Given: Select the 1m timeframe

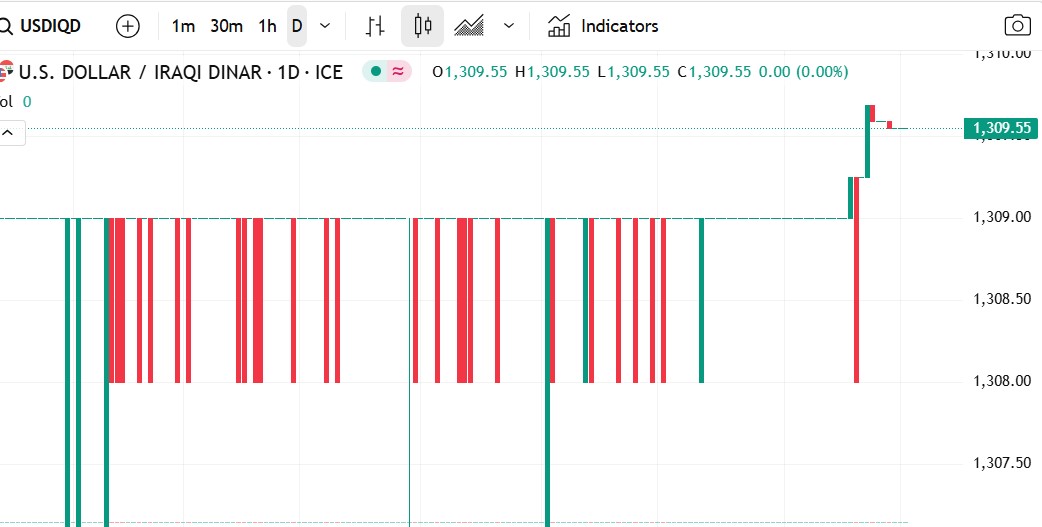Looking at the screenshot, I should point(183,26).
